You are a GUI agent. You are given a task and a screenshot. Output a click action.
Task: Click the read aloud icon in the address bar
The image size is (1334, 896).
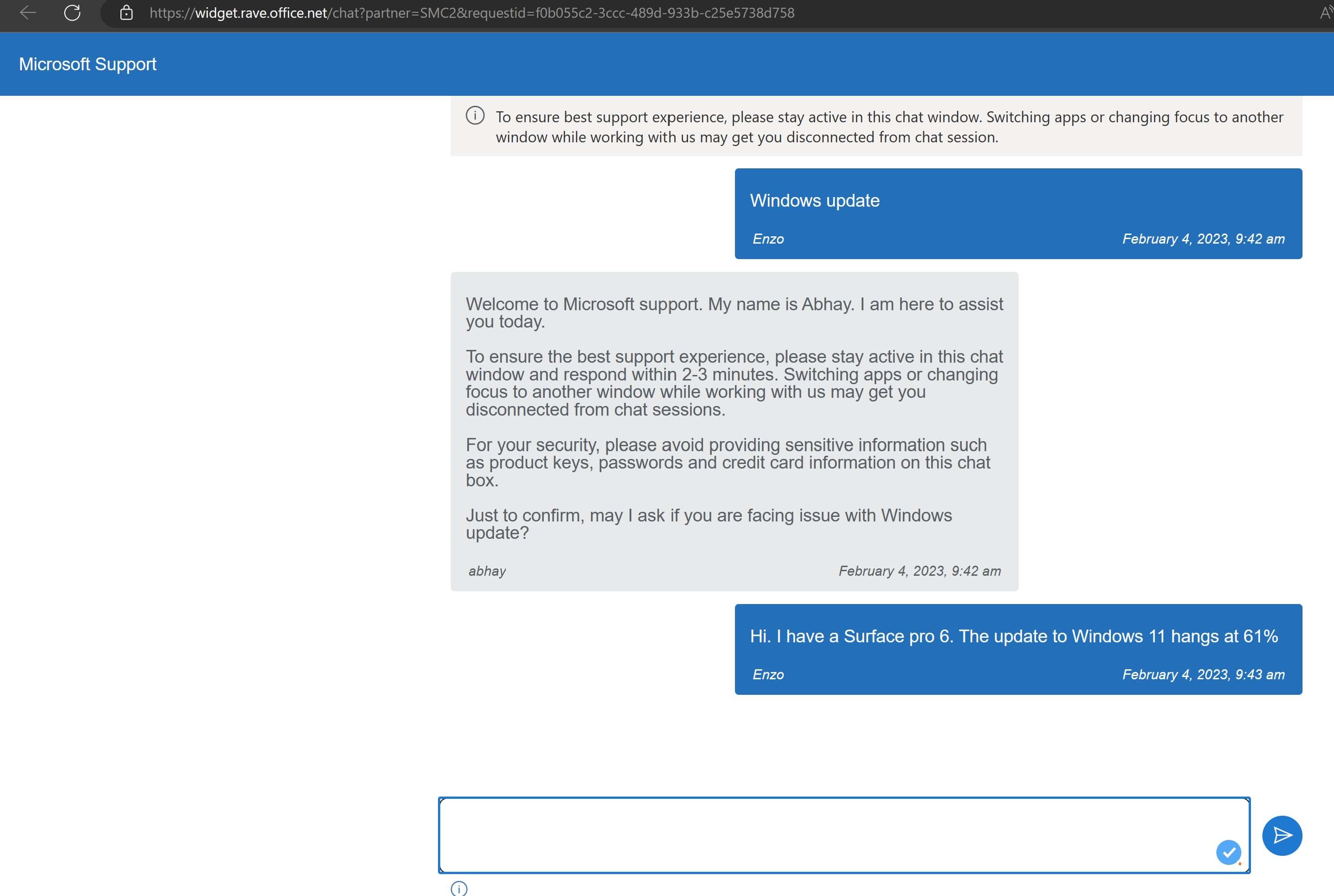(1325, 13)
